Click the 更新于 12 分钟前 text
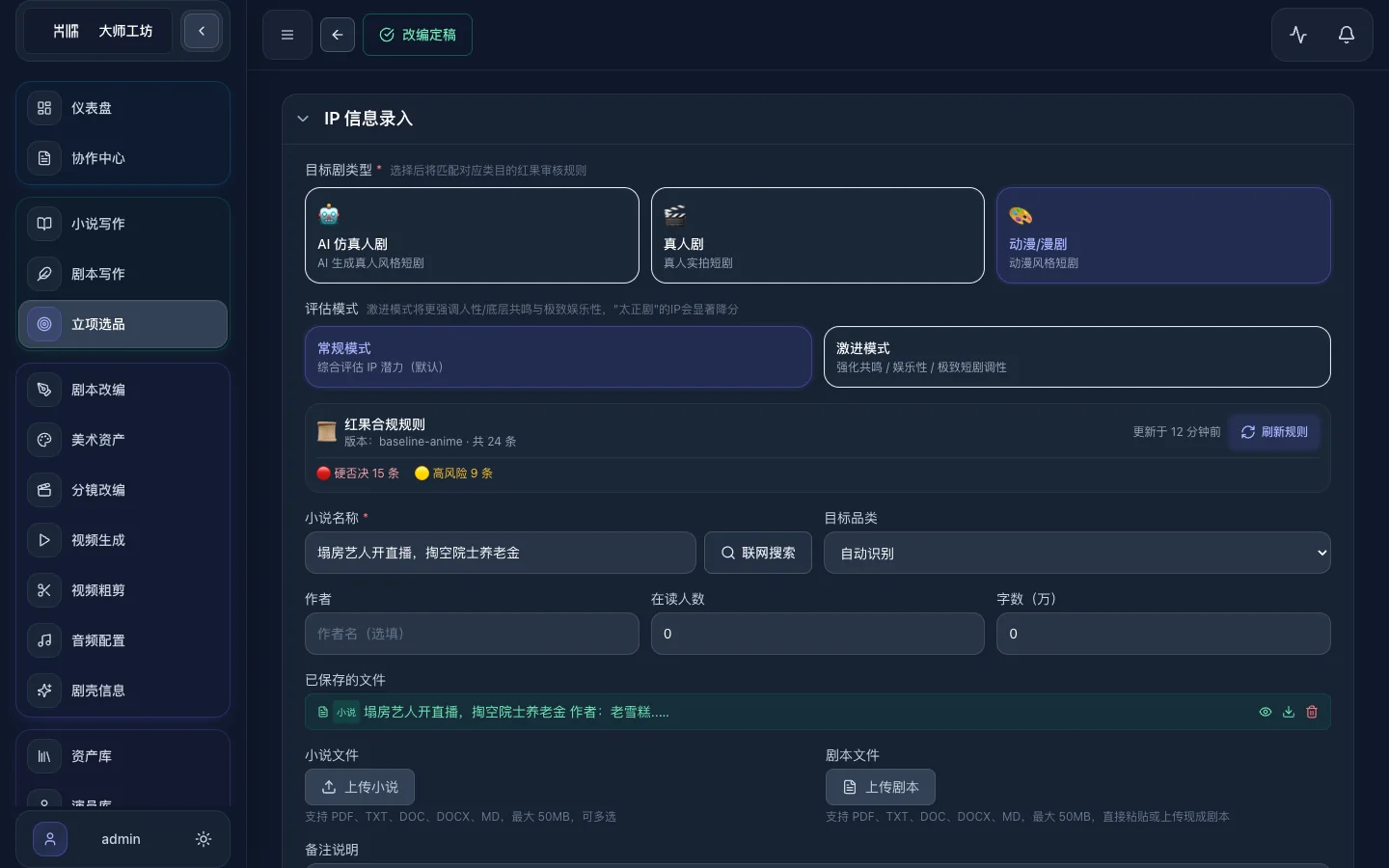 pyautogui.click(x=1177, y=432)
